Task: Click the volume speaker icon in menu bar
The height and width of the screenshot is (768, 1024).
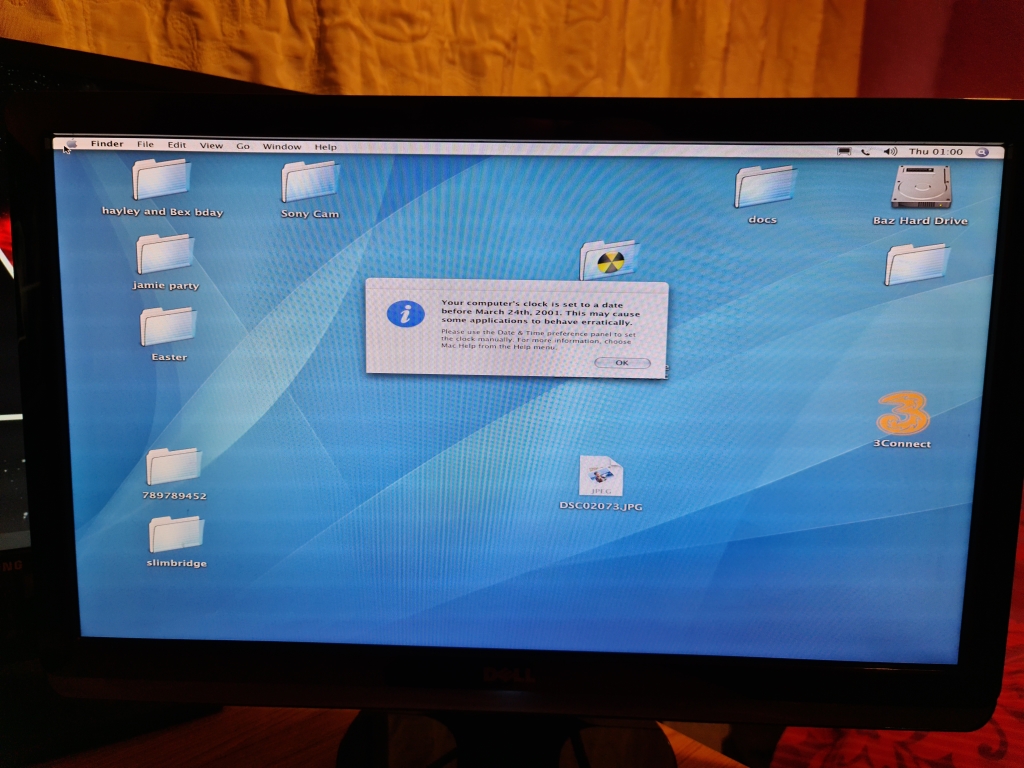Action: coord(890,152)
